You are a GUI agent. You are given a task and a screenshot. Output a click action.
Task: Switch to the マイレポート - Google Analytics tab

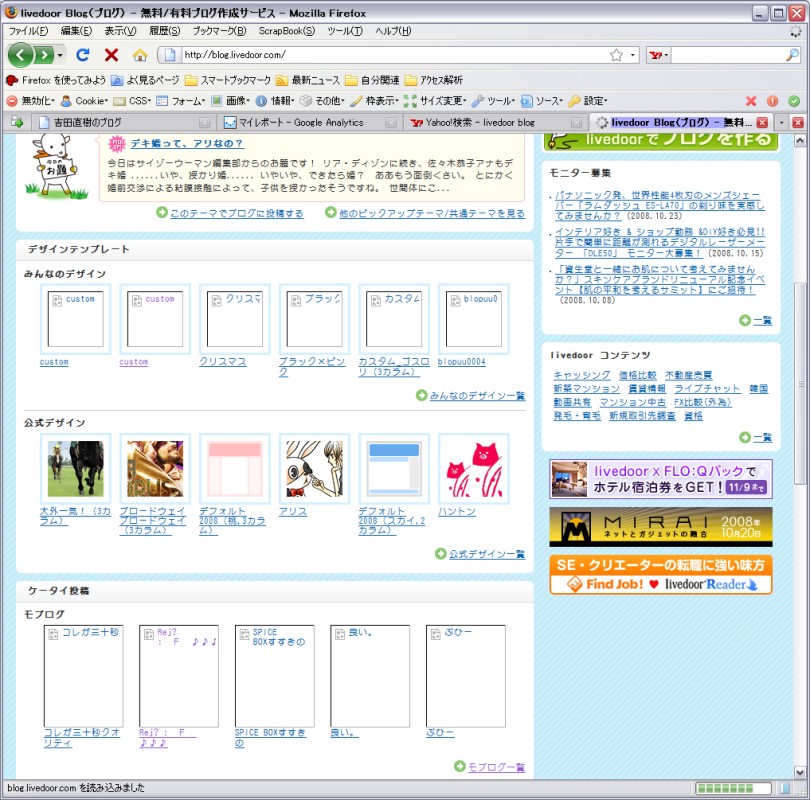(x=310, y=122)
